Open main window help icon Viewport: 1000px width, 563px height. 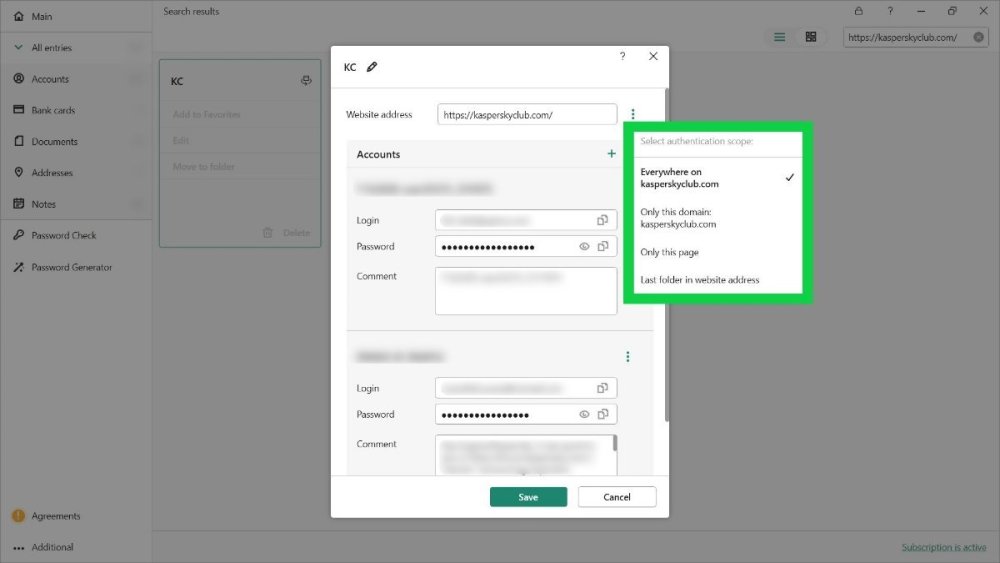(890, 11)
